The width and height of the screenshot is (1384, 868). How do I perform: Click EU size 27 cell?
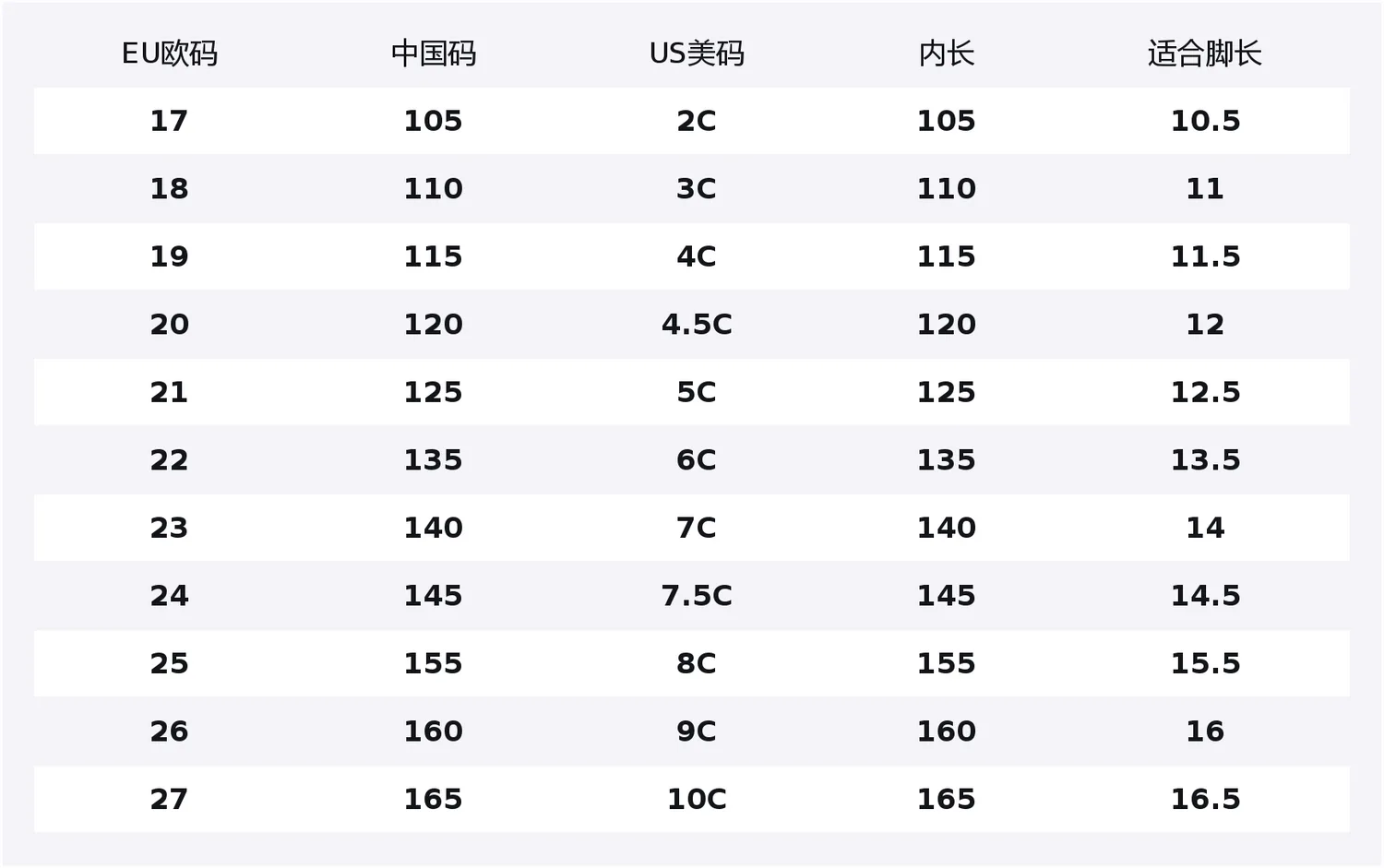[x=169, y=799]
